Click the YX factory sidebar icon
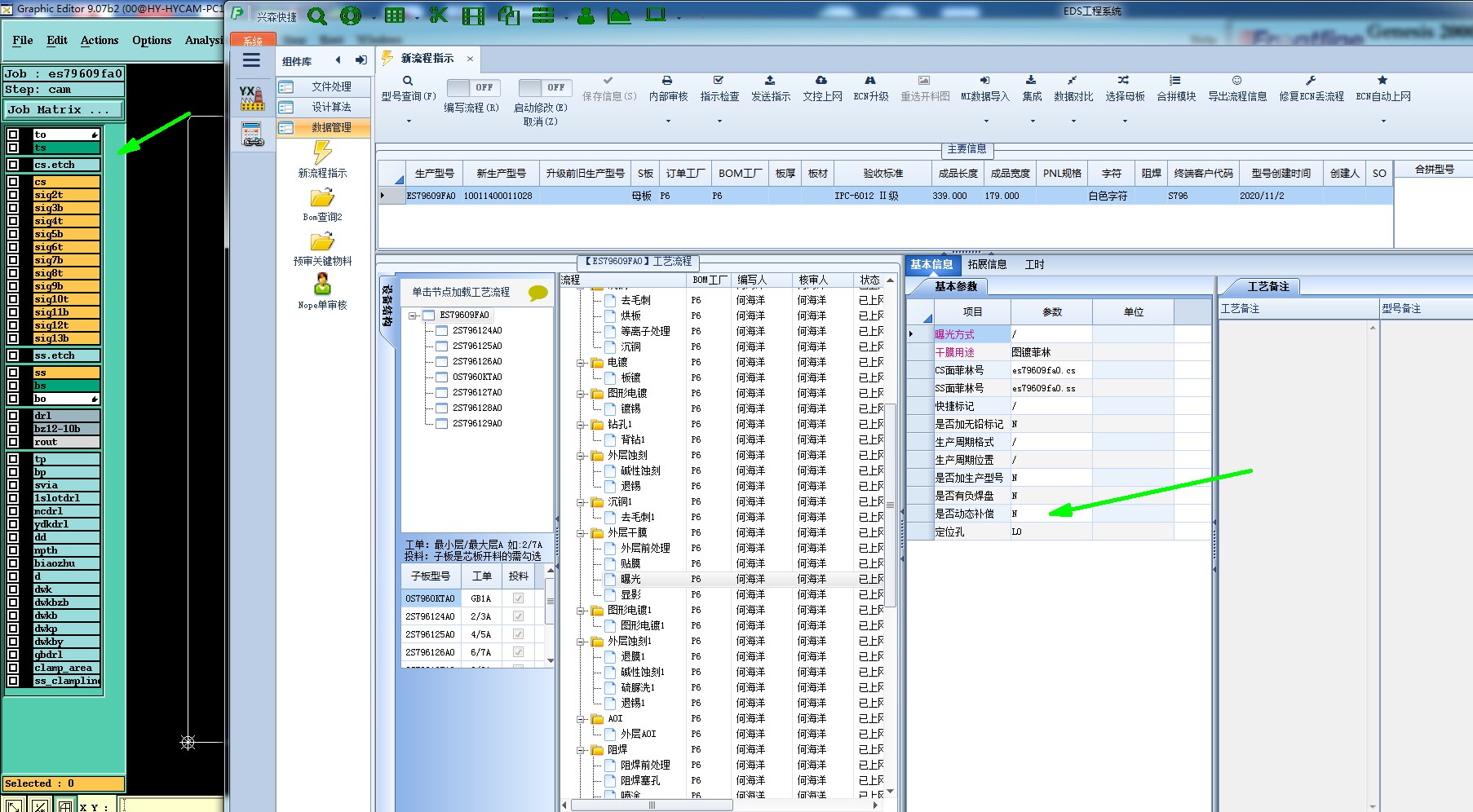The height and width of the screenshot is (812, 1473). [x=251, y=98]
